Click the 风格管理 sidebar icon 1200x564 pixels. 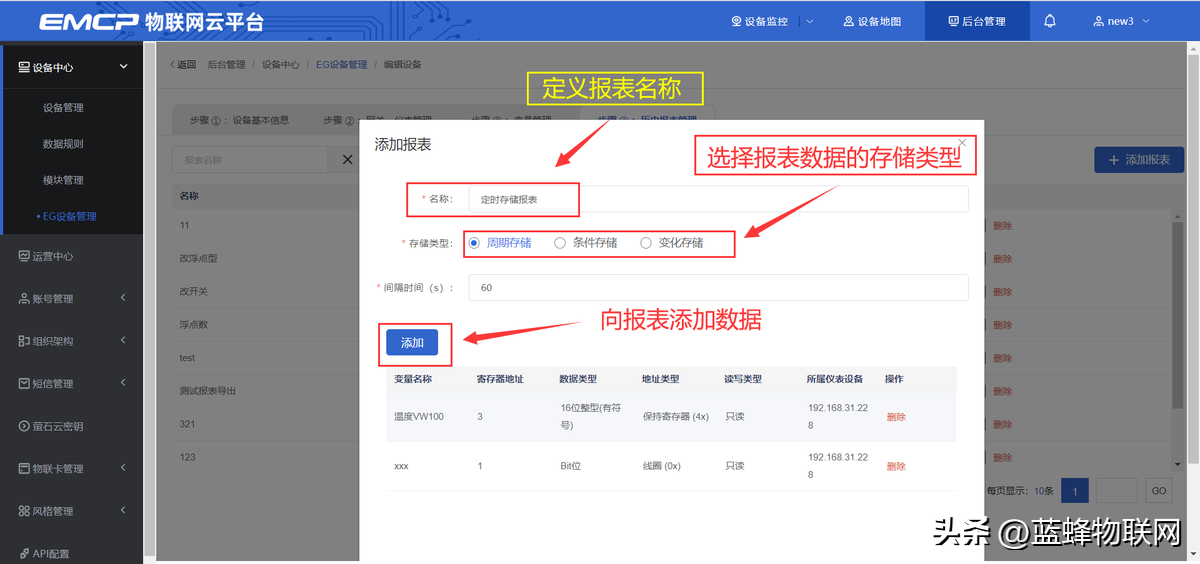tap(24, 511)
